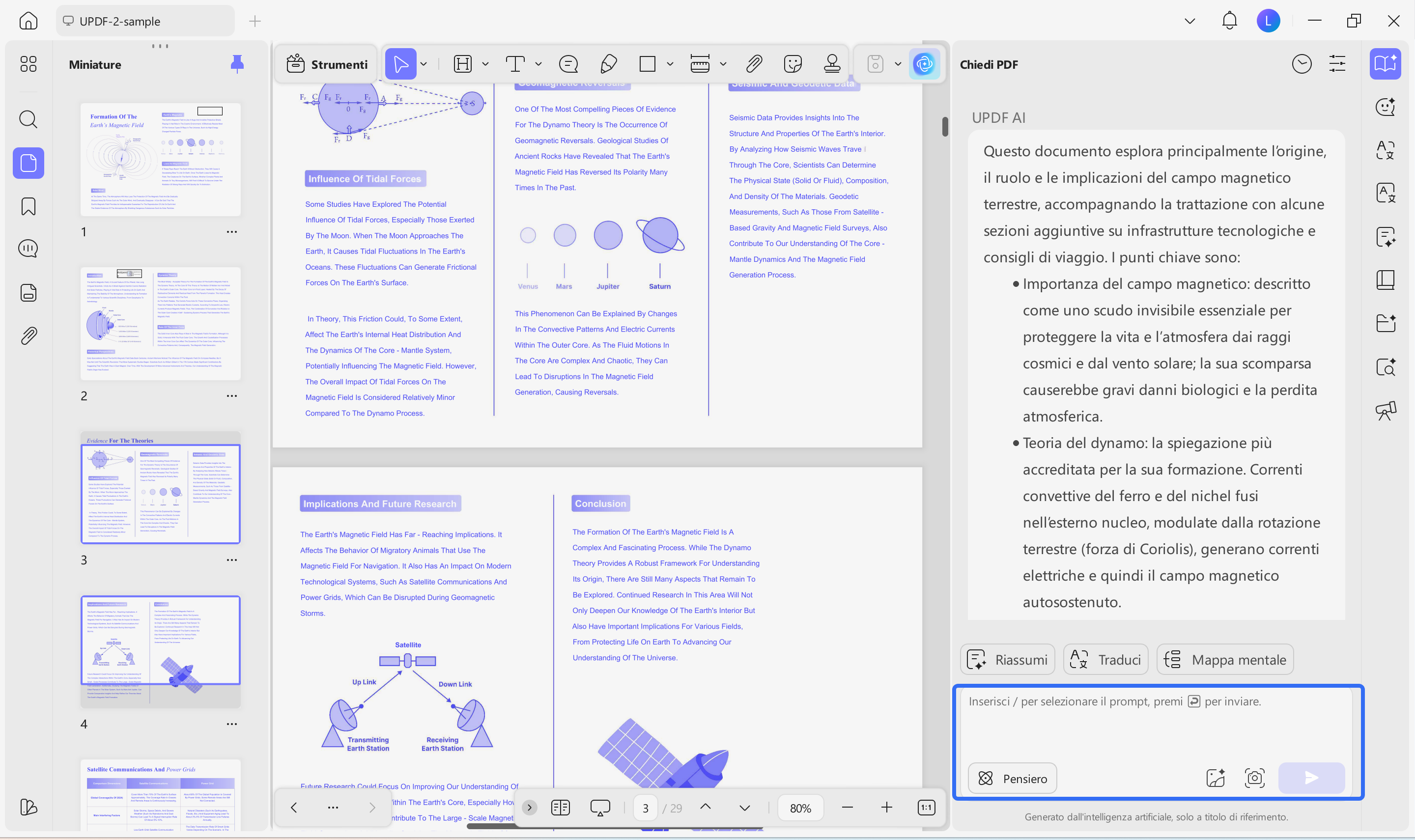Attach an image to the prompt
The image size is (1415, 840).
[x=1215, y=778]
